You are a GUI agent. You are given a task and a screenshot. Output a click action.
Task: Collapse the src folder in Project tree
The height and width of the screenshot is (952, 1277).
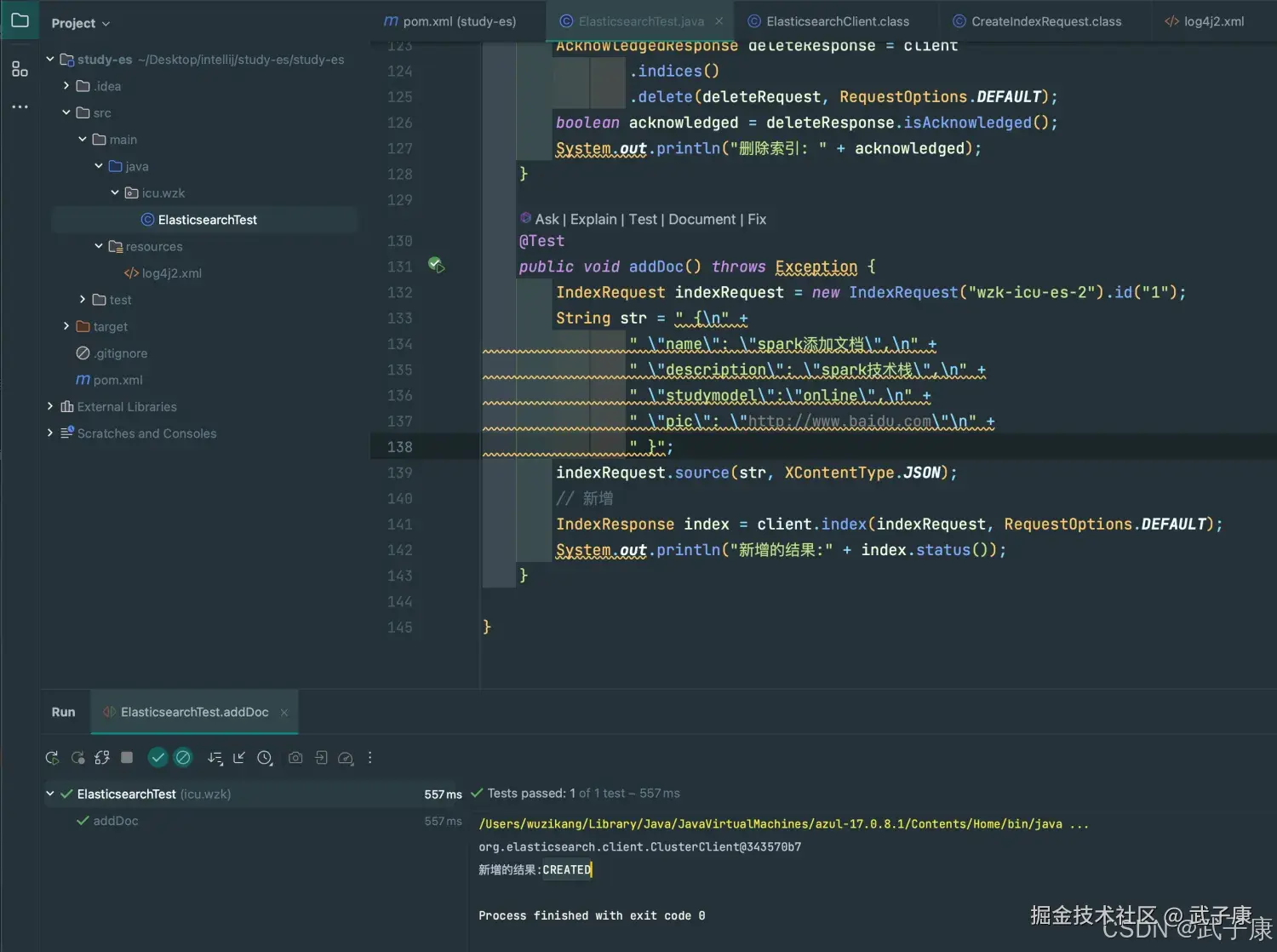pyautogui.click(x=66, y=112)
